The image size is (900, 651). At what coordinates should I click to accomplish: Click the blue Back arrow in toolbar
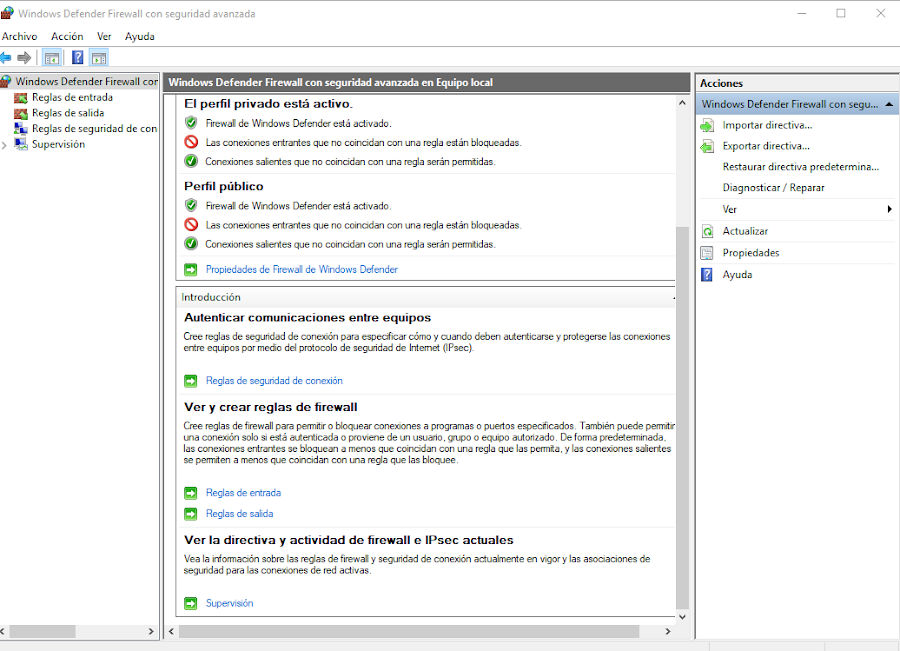click(7, 57)
